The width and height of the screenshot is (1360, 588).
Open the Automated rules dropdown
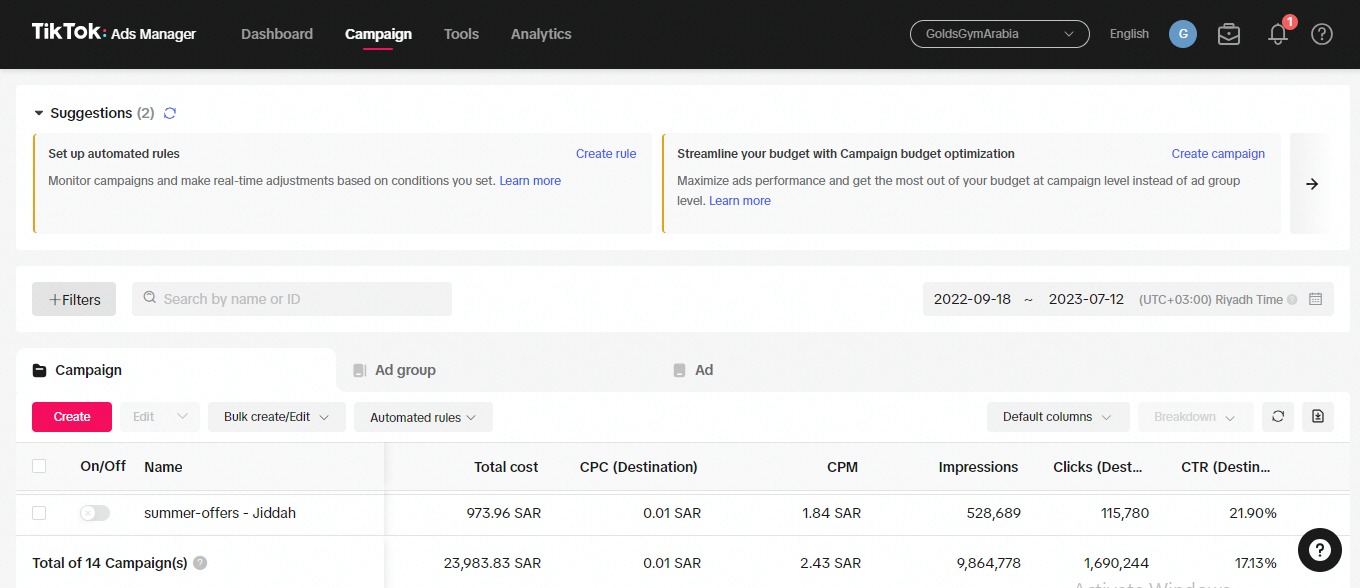pyautogui.click(x=423, y=417)
